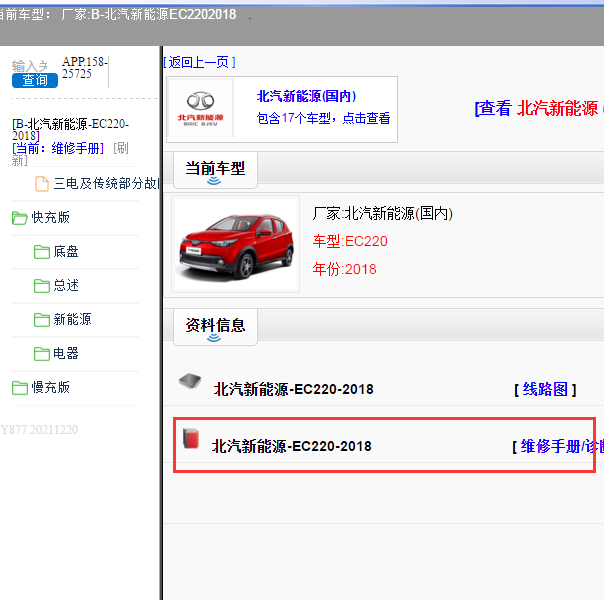Click the 慢充版 folder icon

coord(19,388)
